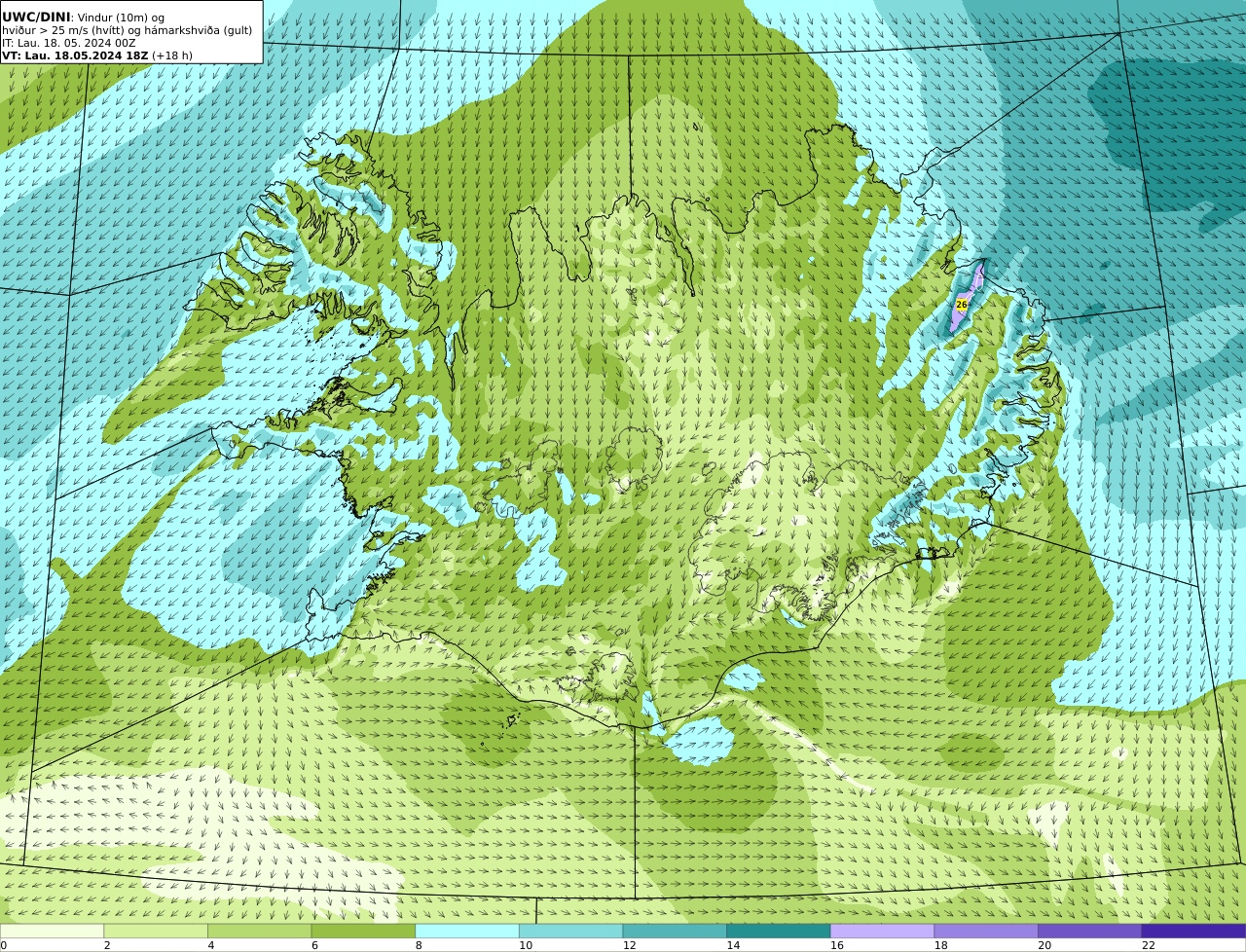Click the "UWC/DINI" title text
The height and width of the screenshot is (952, 1246).
pos(36,17)
